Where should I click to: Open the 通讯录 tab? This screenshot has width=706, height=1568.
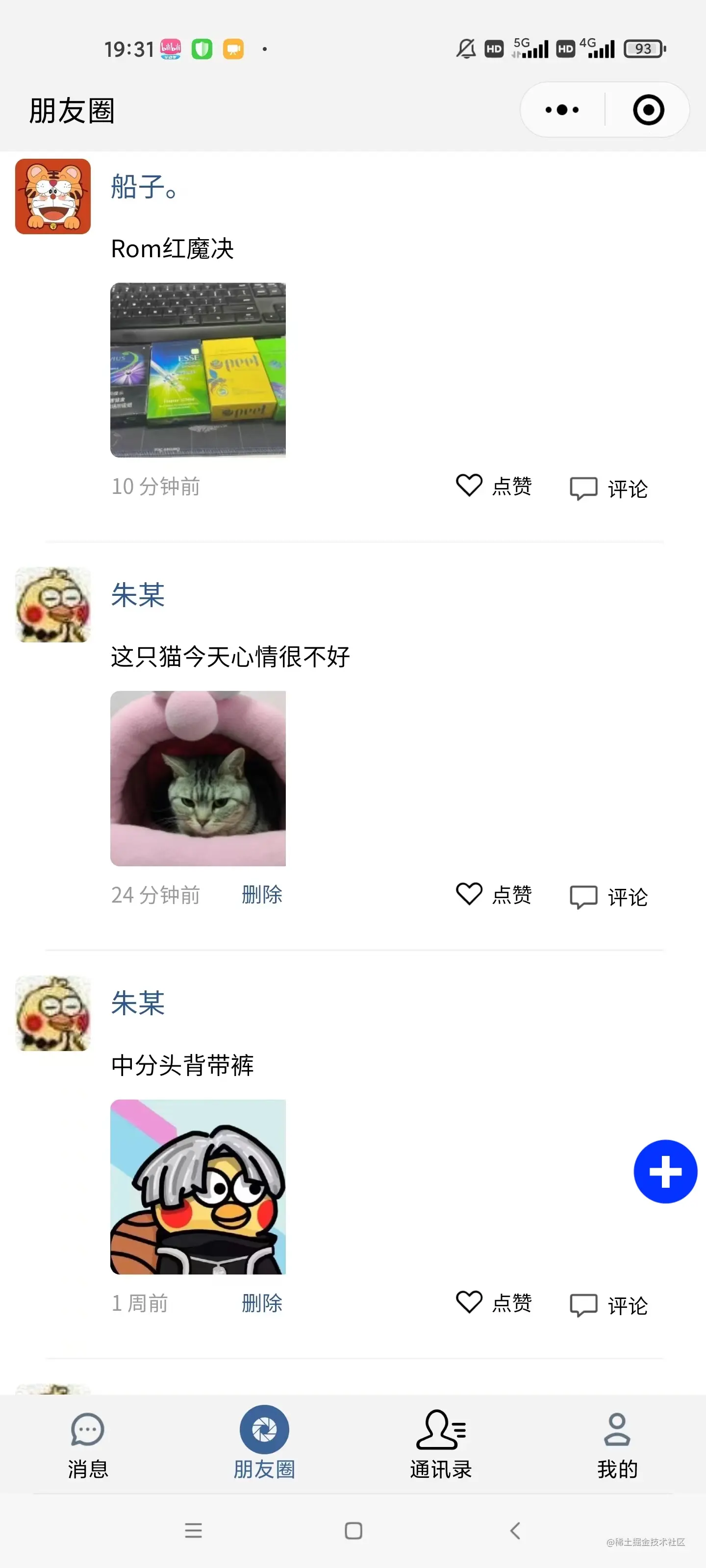pyautogui.click(x=441, y=1445)
